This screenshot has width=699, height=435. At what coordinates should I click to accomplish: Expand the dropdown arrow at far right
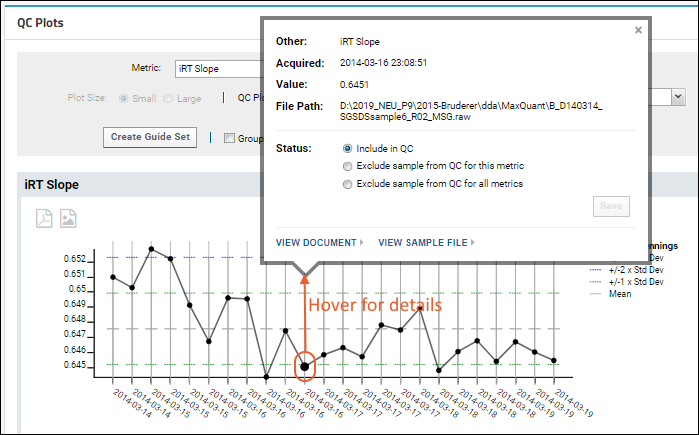(x=678, y=96)
